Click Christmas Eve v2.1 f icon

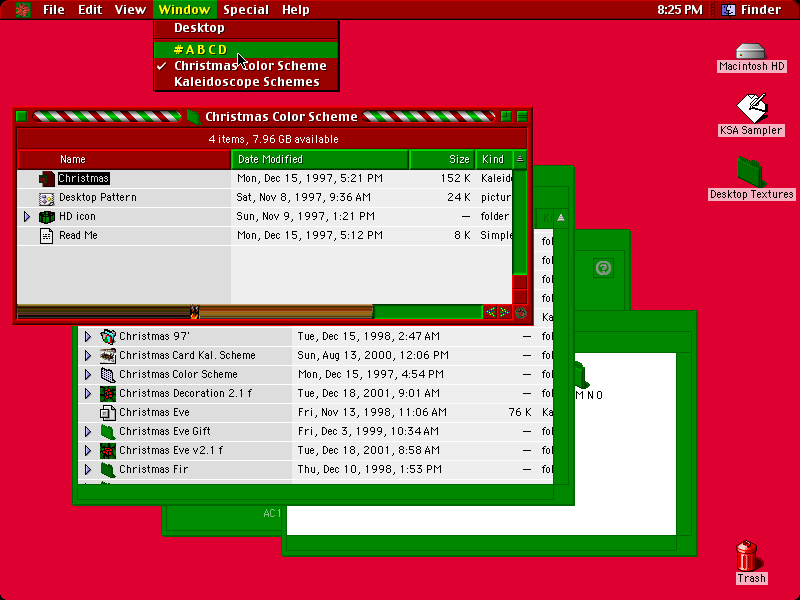(x=108, y=451)
